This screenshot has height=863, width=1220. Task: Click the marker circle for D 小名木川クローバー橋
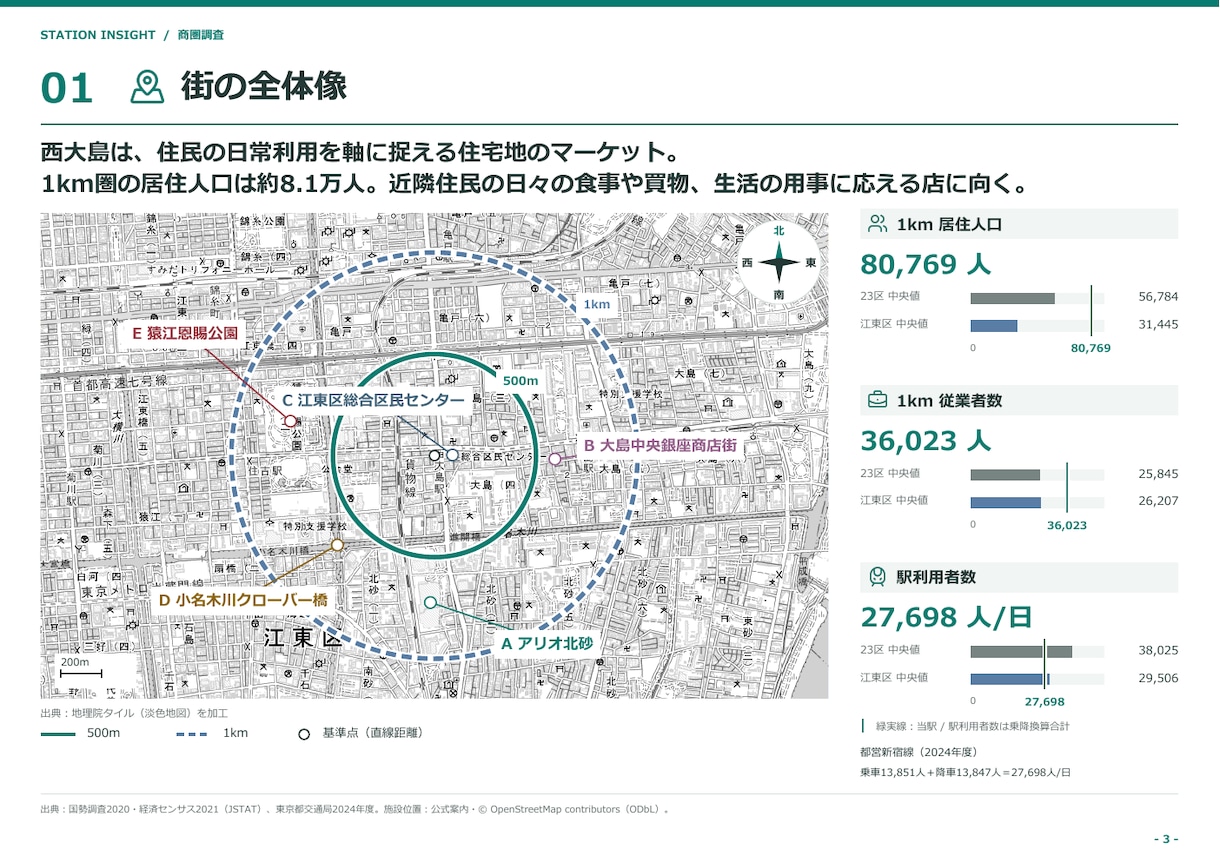[338, 545]
